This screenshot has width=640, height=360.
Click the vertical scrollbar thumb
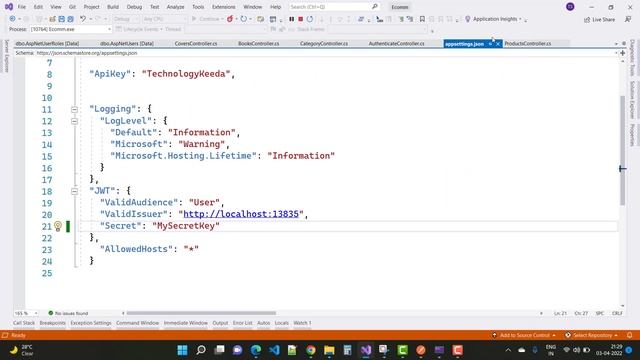[x=622, y=150]
